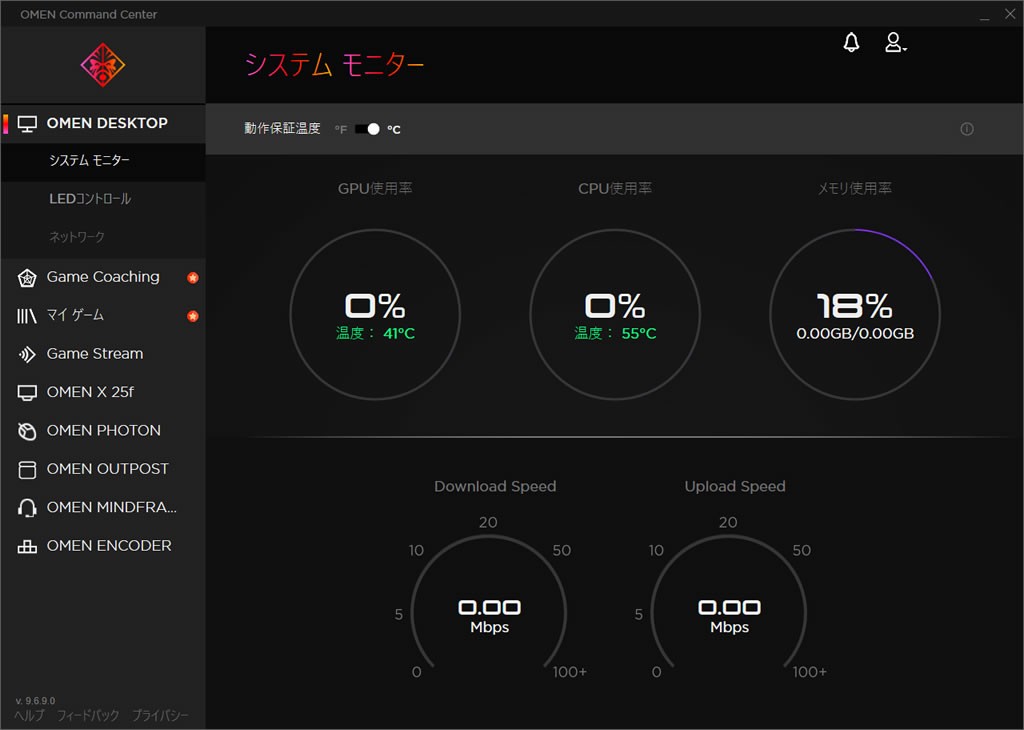Image resolution: width=1024 pixels, height=730 pixels.
Task: Click the CPU使用率 circular gauge
Action: [615, 314]
